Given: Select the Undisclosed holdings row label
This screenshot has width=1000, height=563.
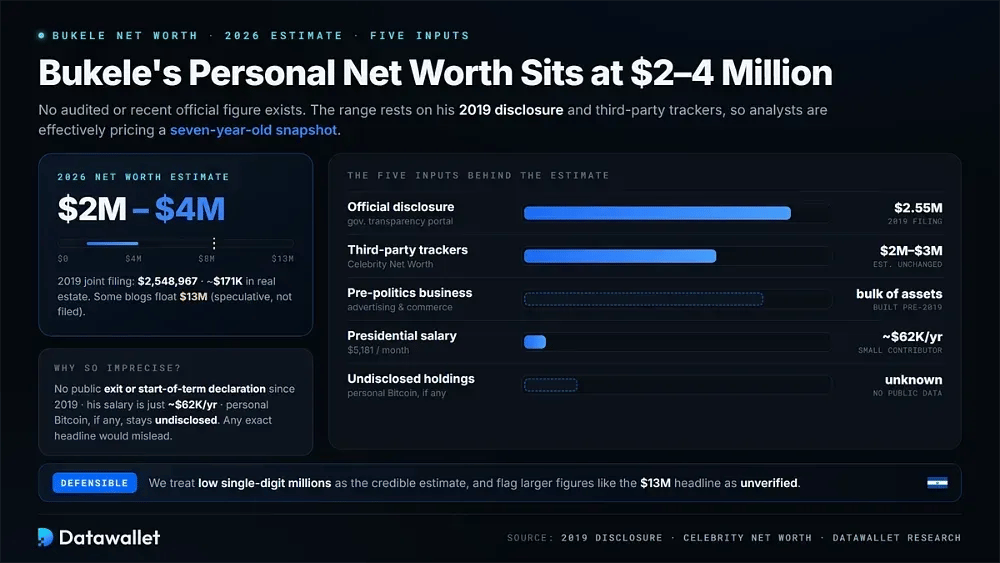Looking at the screenshot, I should pos(411,379).
